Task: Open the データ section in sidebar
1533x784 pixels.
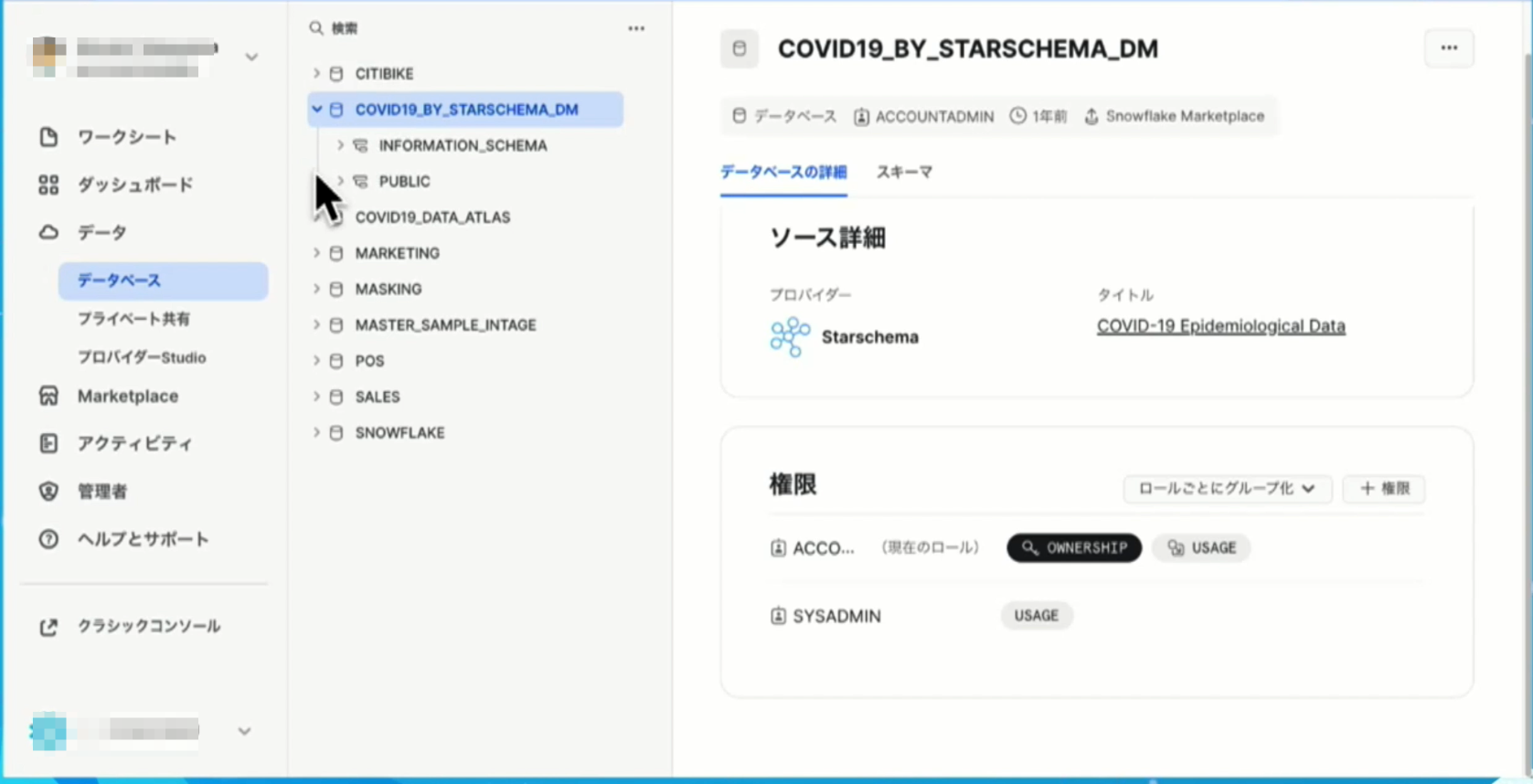Action: click(x=101, y=232)
